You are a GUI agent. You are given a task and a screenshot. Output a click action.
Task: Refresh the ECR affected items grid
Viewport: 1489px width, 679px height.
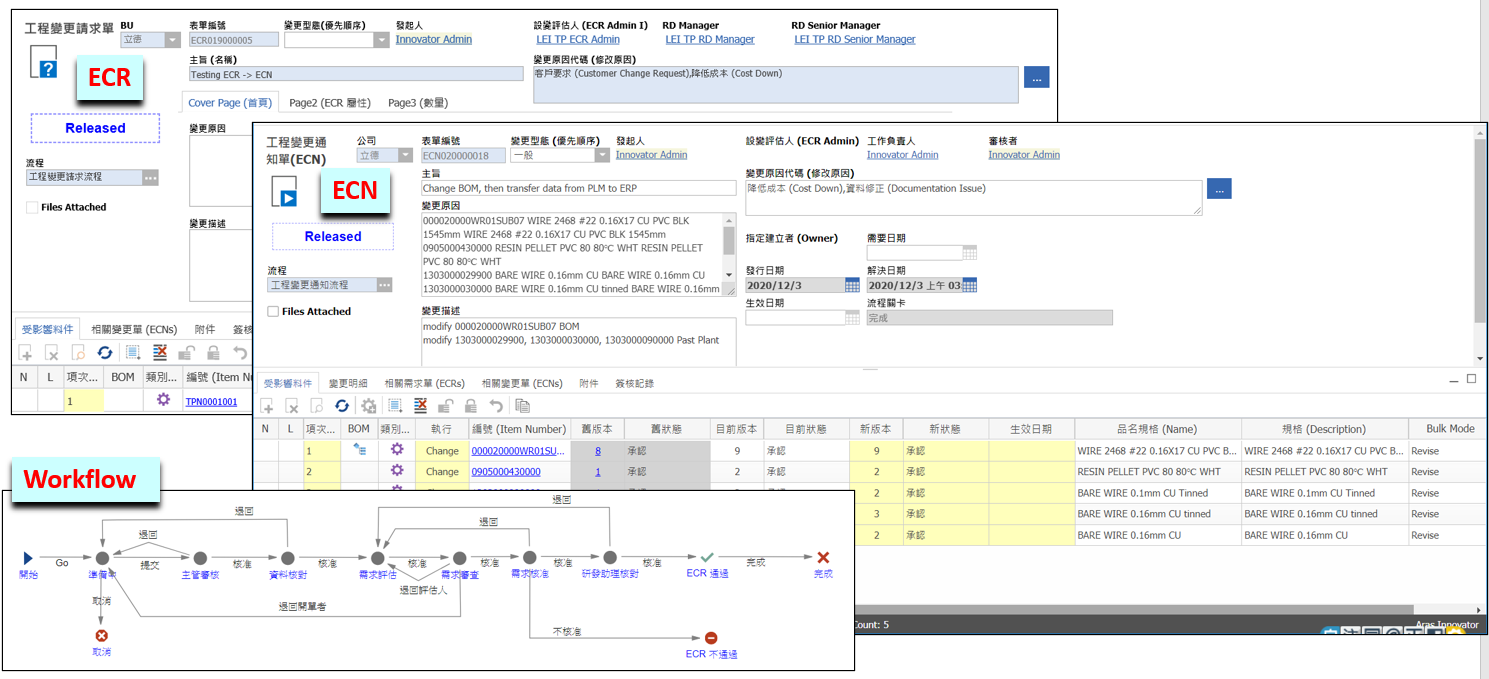click(x=104, y=353)
